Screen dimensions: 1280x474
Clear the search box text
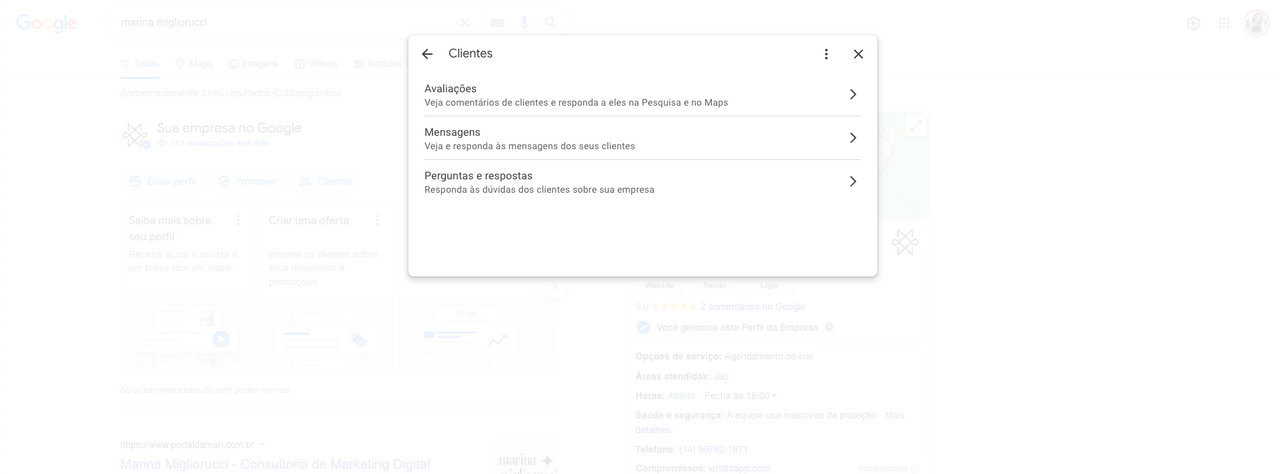point(464,23)
